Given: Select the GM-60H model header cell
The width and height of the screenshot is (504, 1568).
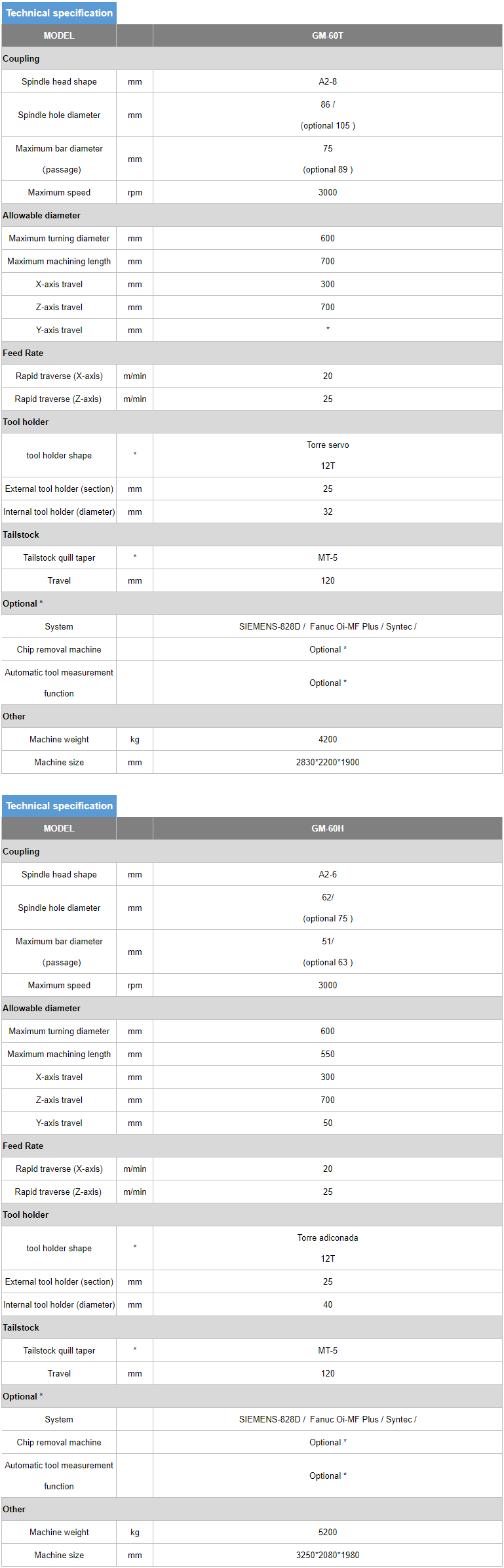Looking at the screenshot, I should [x=328, y=829].
